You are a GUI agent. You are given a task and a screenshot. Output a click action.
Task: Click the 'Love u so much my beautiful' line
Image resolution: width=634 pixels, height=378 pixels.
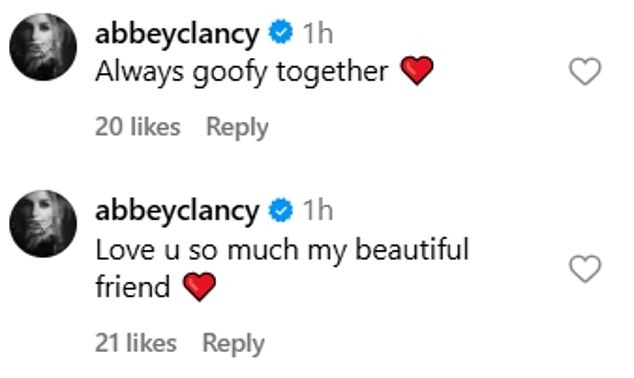282,251
